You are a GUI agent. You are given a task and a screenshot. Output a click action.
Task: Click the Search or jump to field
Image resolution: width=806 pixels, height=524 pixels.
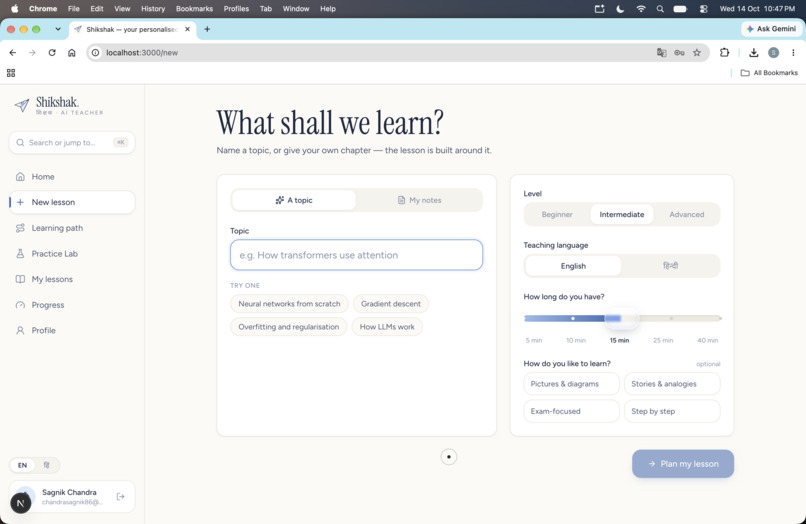pyautogui.click(x=72, y=142)
